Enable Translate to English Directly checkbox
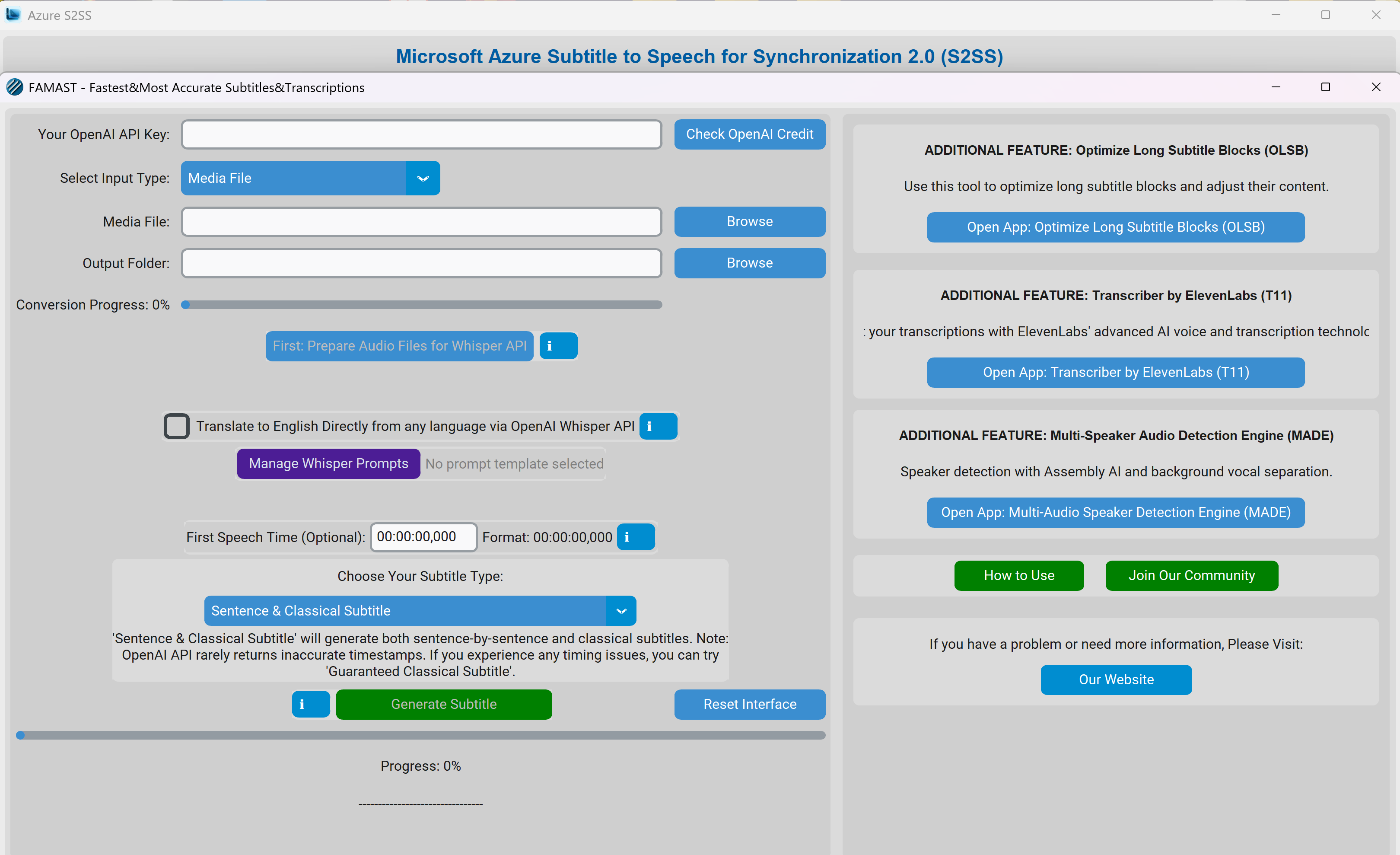Screen dimensions: 1400x855 point(176,426)
